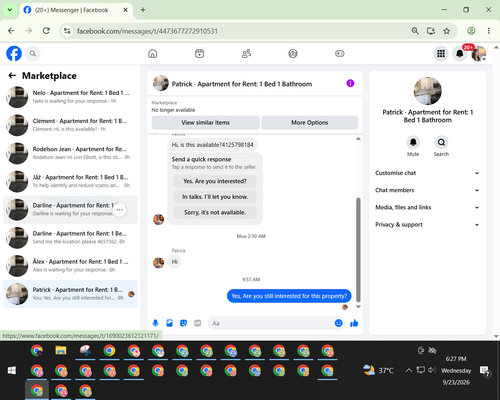Click Patrick avatar in chat header

point(161,83)
